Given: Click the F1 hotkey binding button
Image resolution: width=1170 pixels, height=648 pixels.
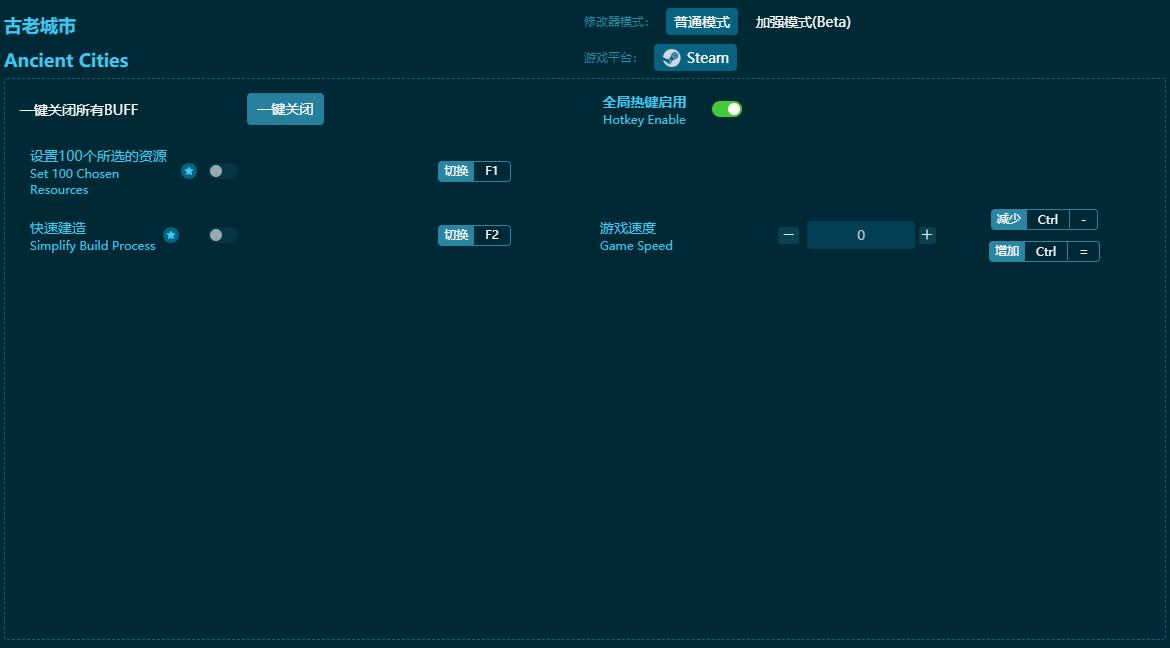Looking at the screenshot, I should pos(492,171).
